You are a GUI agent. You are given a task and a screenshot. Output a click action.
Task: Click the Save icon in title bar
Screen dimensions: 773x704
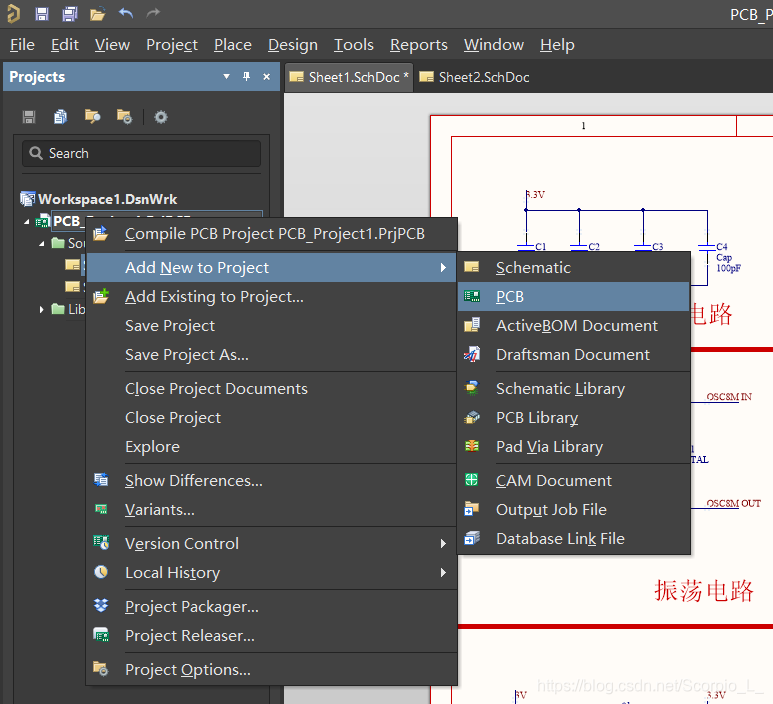[42, 14]
